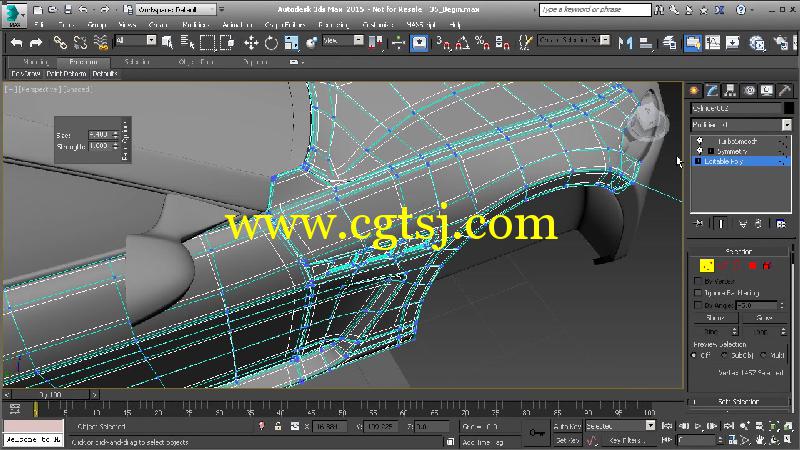
Task: Click the Grow selection button
Action: pyautogui.click(x=764, y=317)
